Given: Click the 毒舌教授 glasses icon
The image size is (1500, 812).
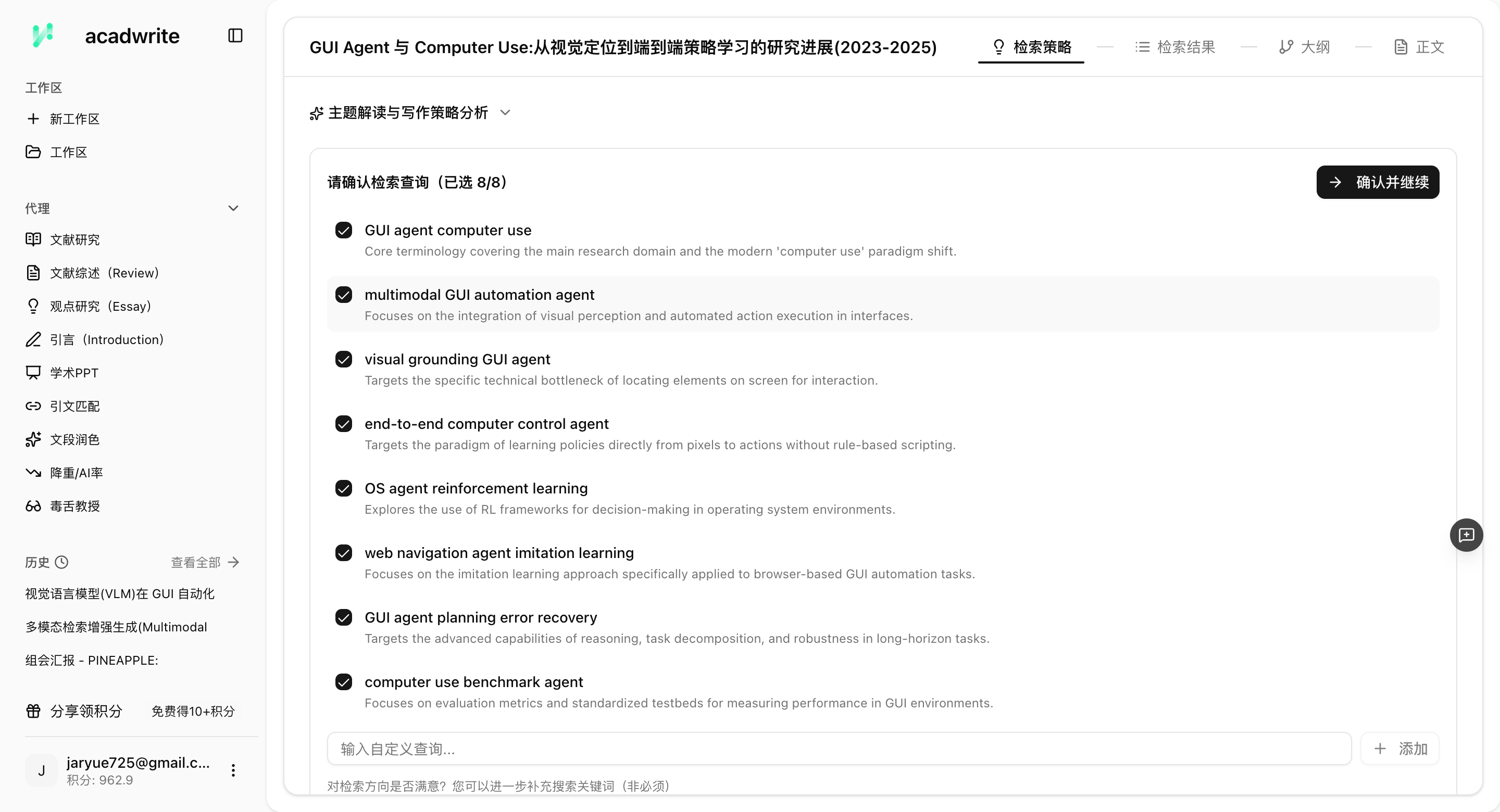Looking at the screenshot, I should click(x=33, y=506).
